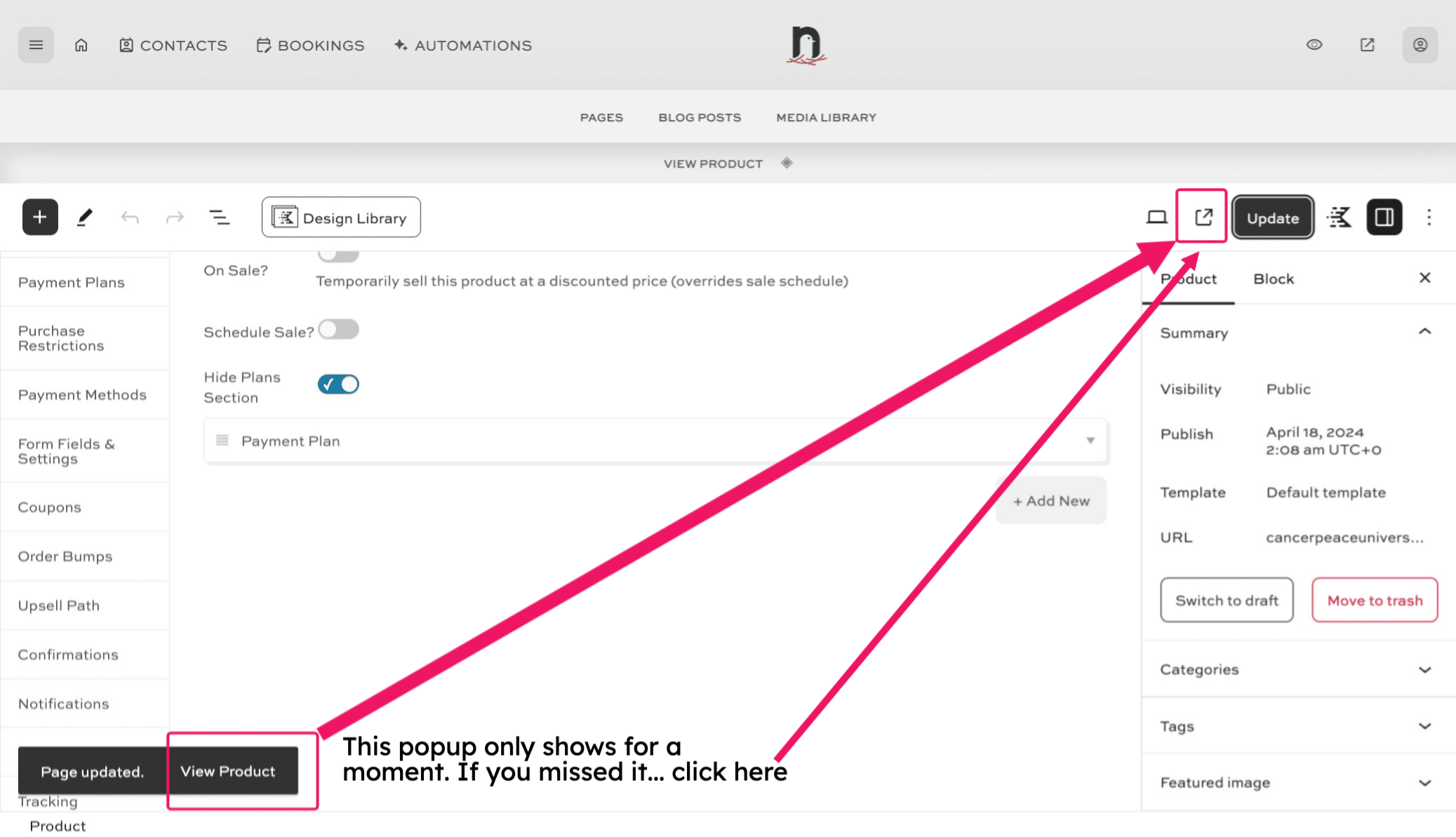Disable the Hide Plans Section toggle
The height and width of the screenshot is (837, 1456).
point(338,384)
